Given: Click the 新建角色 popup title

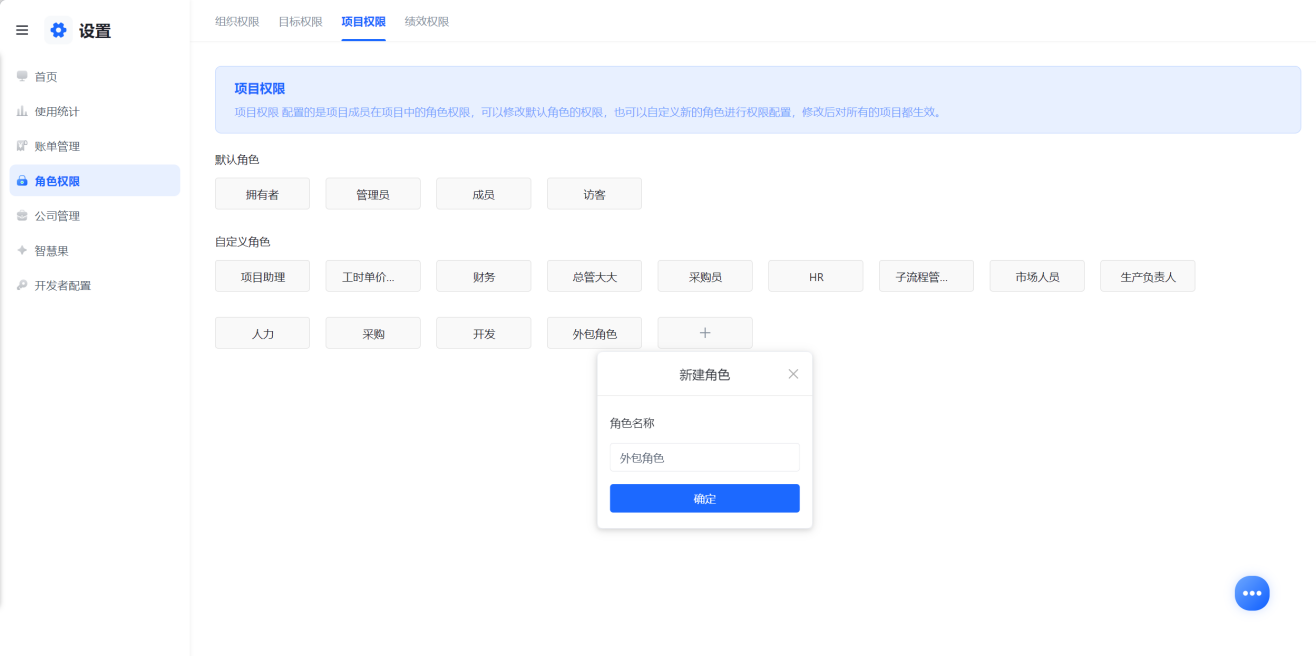Looking at the screenshot, I should click(705, 374).
